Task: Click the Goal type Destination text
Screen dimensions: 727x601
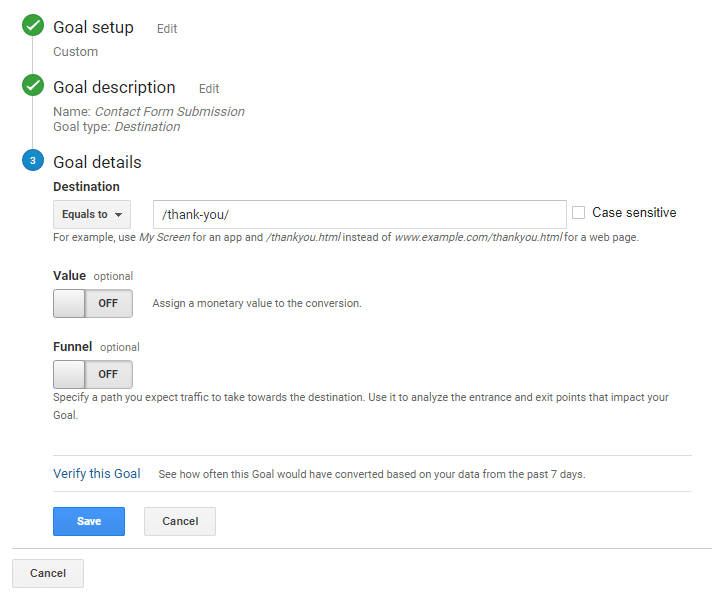Action: (147, 127)
